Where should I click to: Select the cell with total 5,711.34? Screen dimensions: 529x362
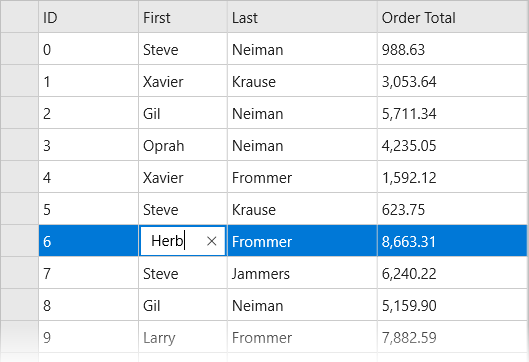tap(452, 113)
